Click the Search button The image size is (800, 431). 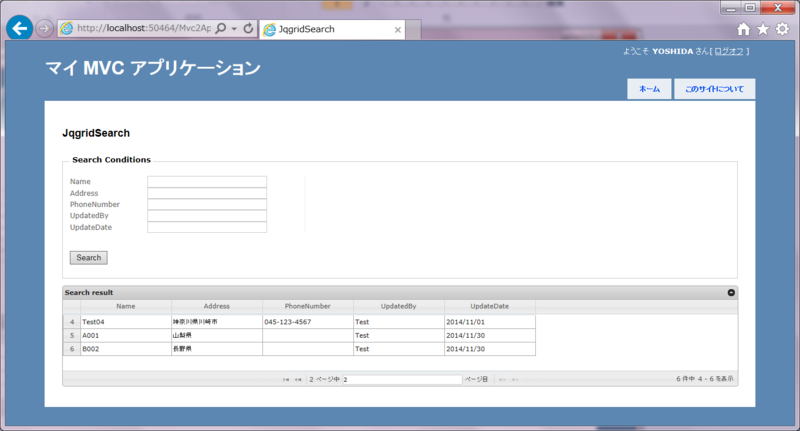tap(88, 258)
